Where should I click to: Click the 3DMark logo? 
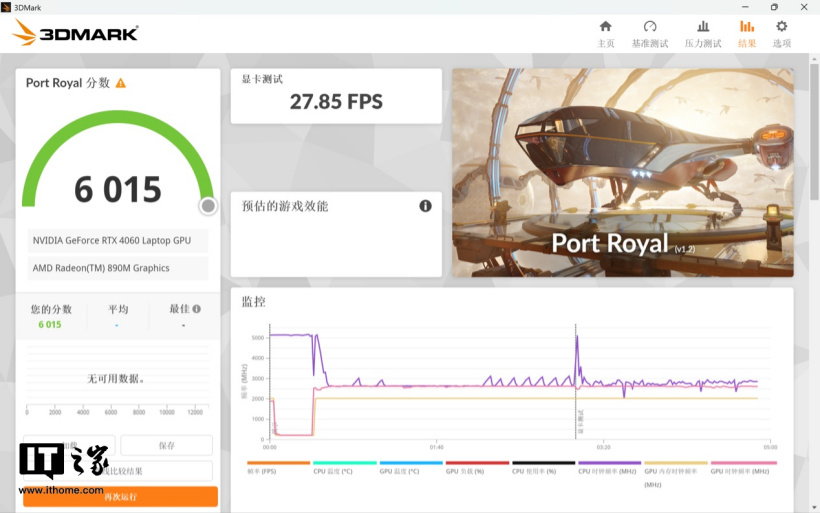pos(75,33)
